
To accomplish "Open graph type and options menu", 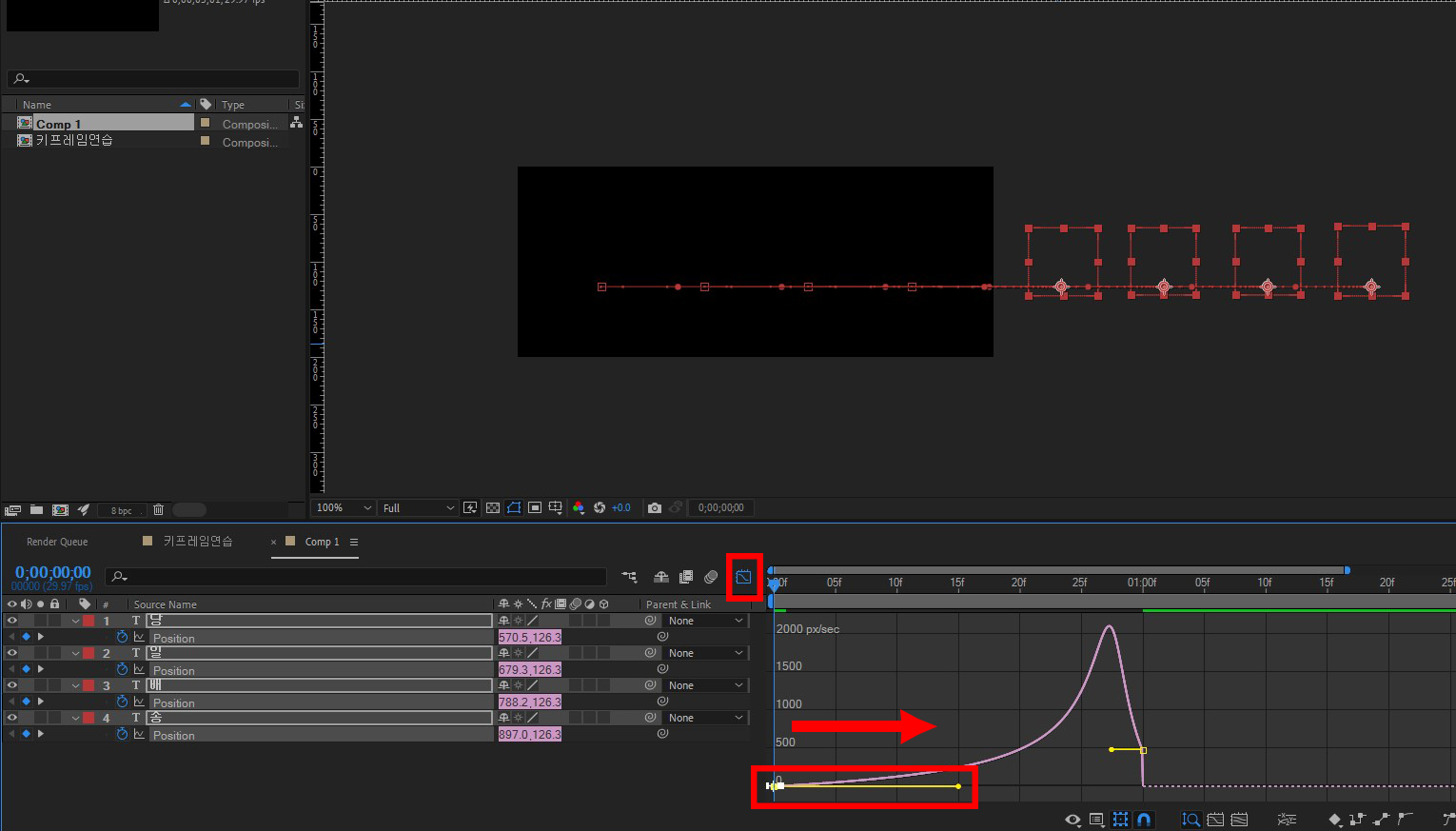I will click(x=1096, y=820).
